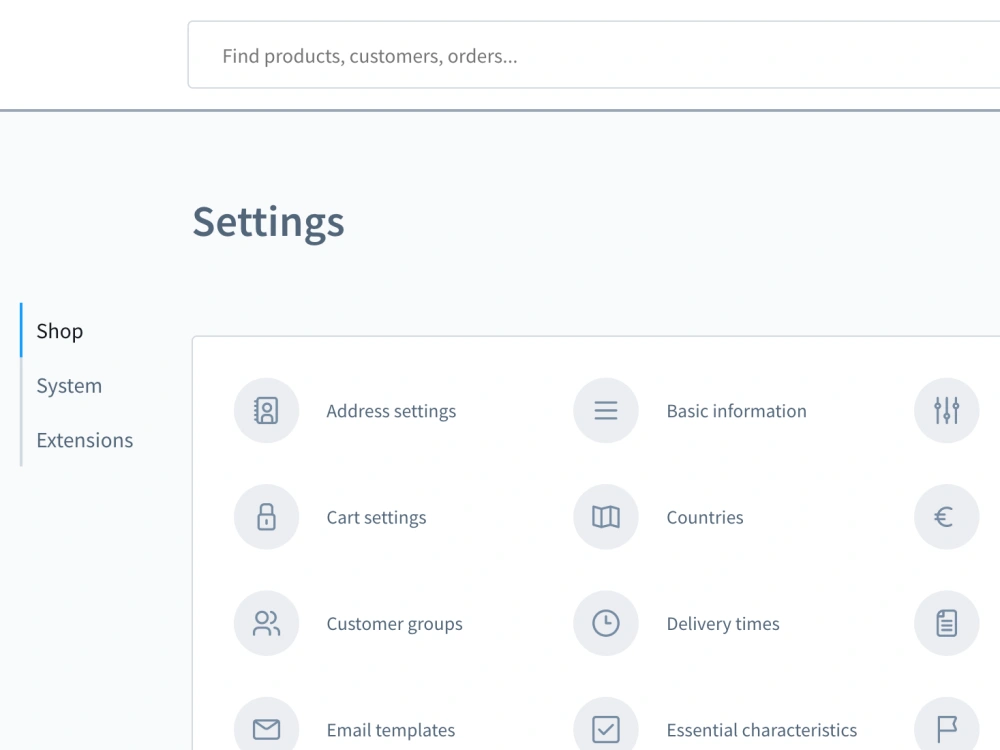Click the Basic information lines icon
The height and width of the screenshot is (750, 1000).
tap(606, 411)
